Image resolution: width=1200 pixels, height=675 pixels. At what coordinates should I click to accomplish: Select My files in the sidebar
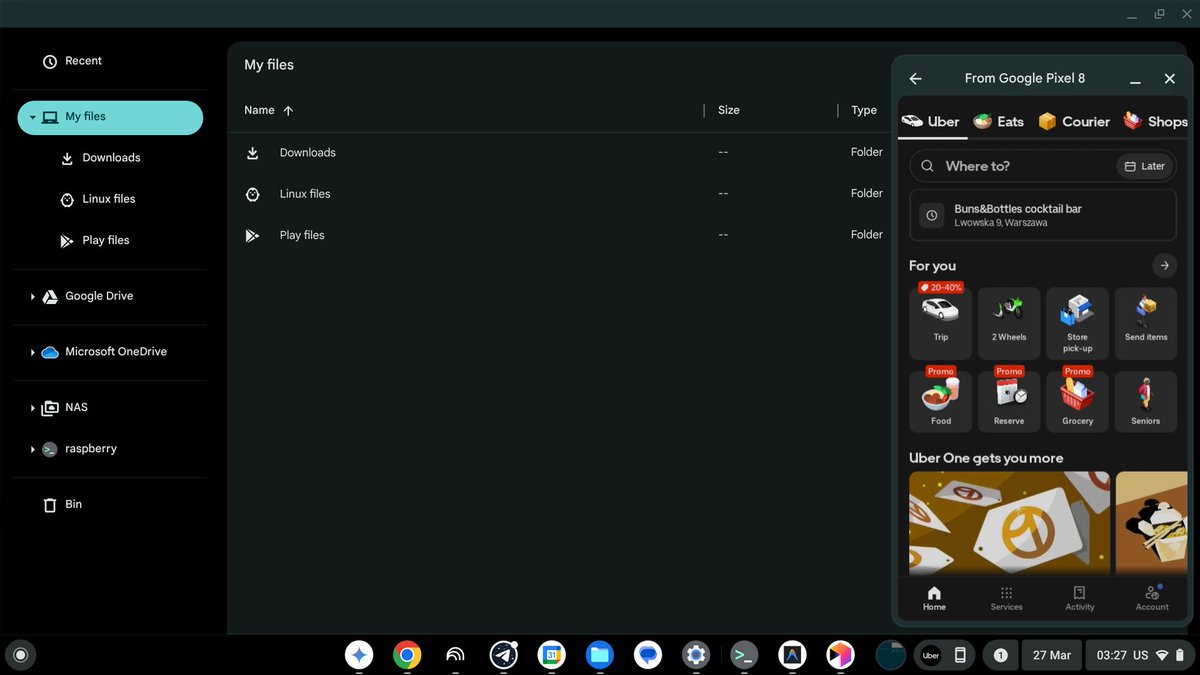pyautogui.click(x=110, y=117)
